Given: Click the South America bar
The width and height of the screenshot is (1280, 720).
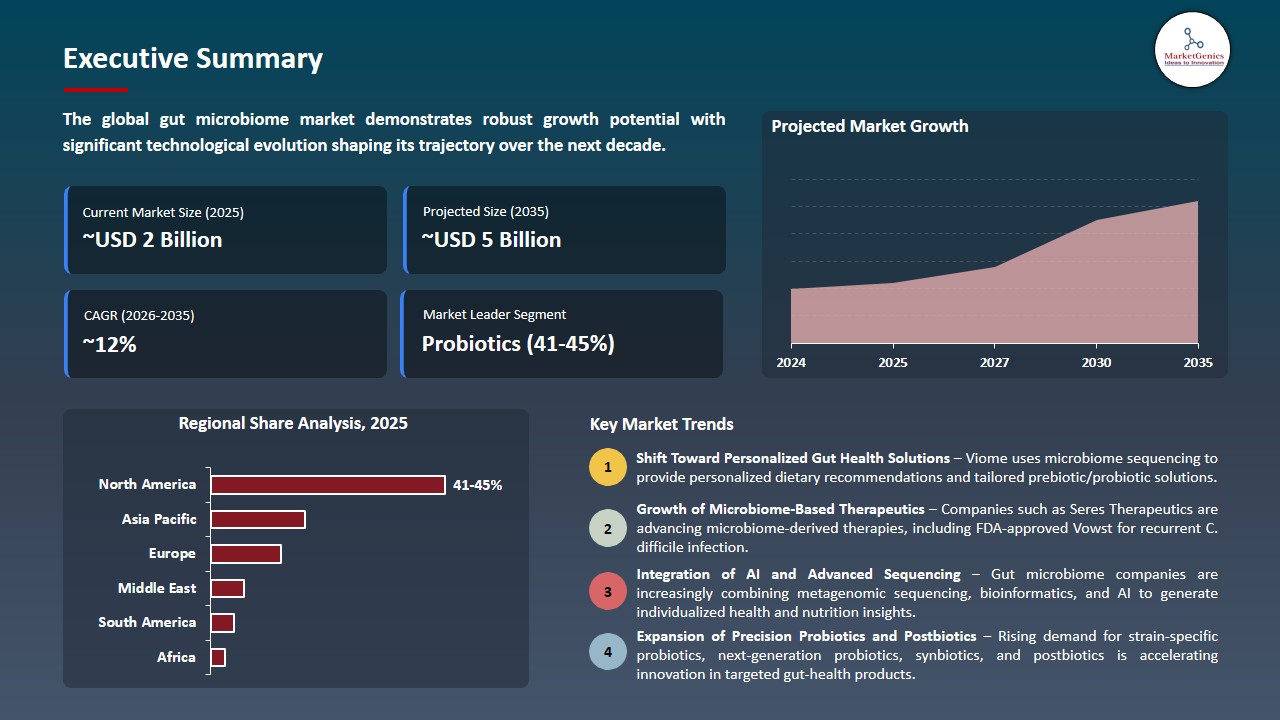Looking at the screenshot, I should (x=222, y=623).
